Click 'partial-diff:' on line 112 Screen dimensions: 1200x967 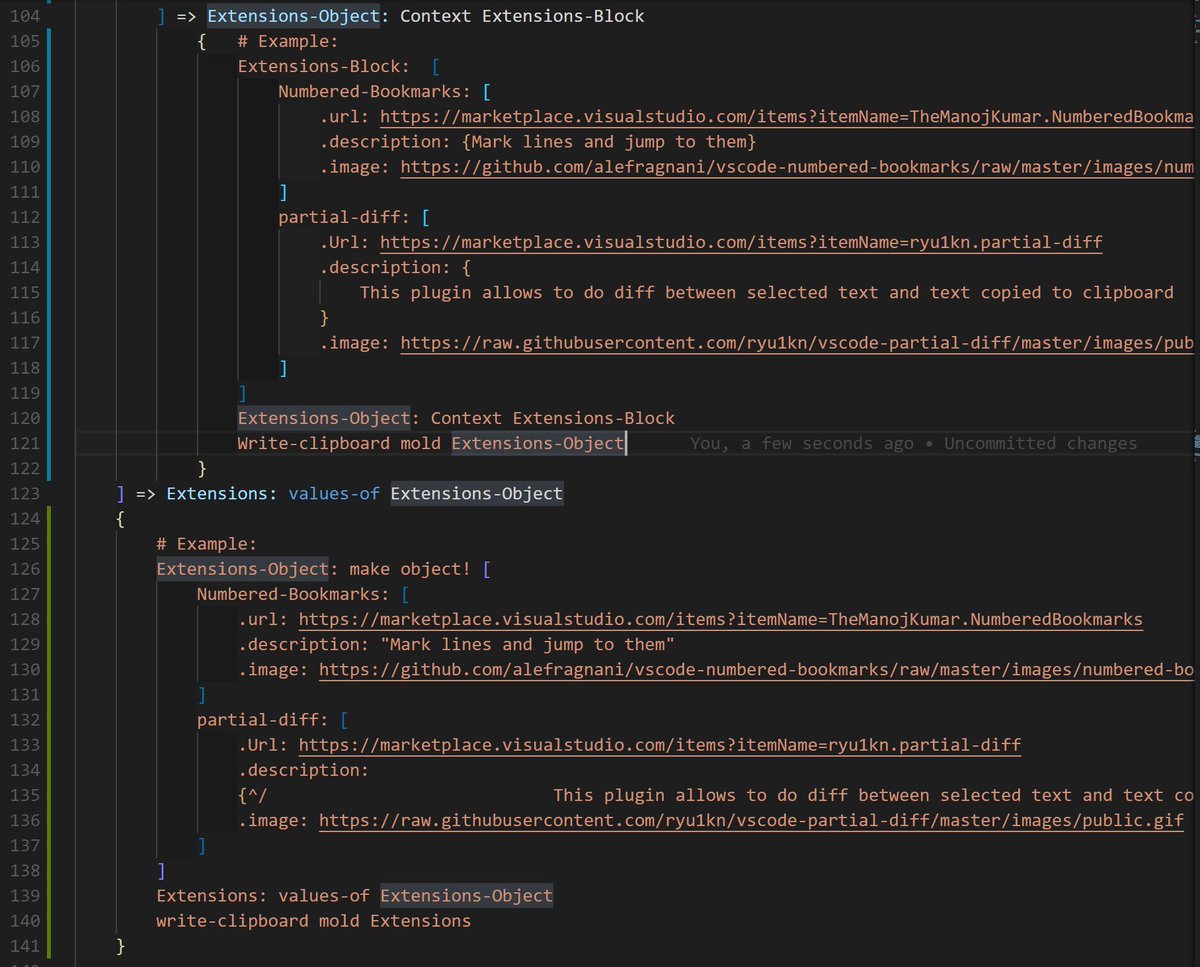coord(344,217)
